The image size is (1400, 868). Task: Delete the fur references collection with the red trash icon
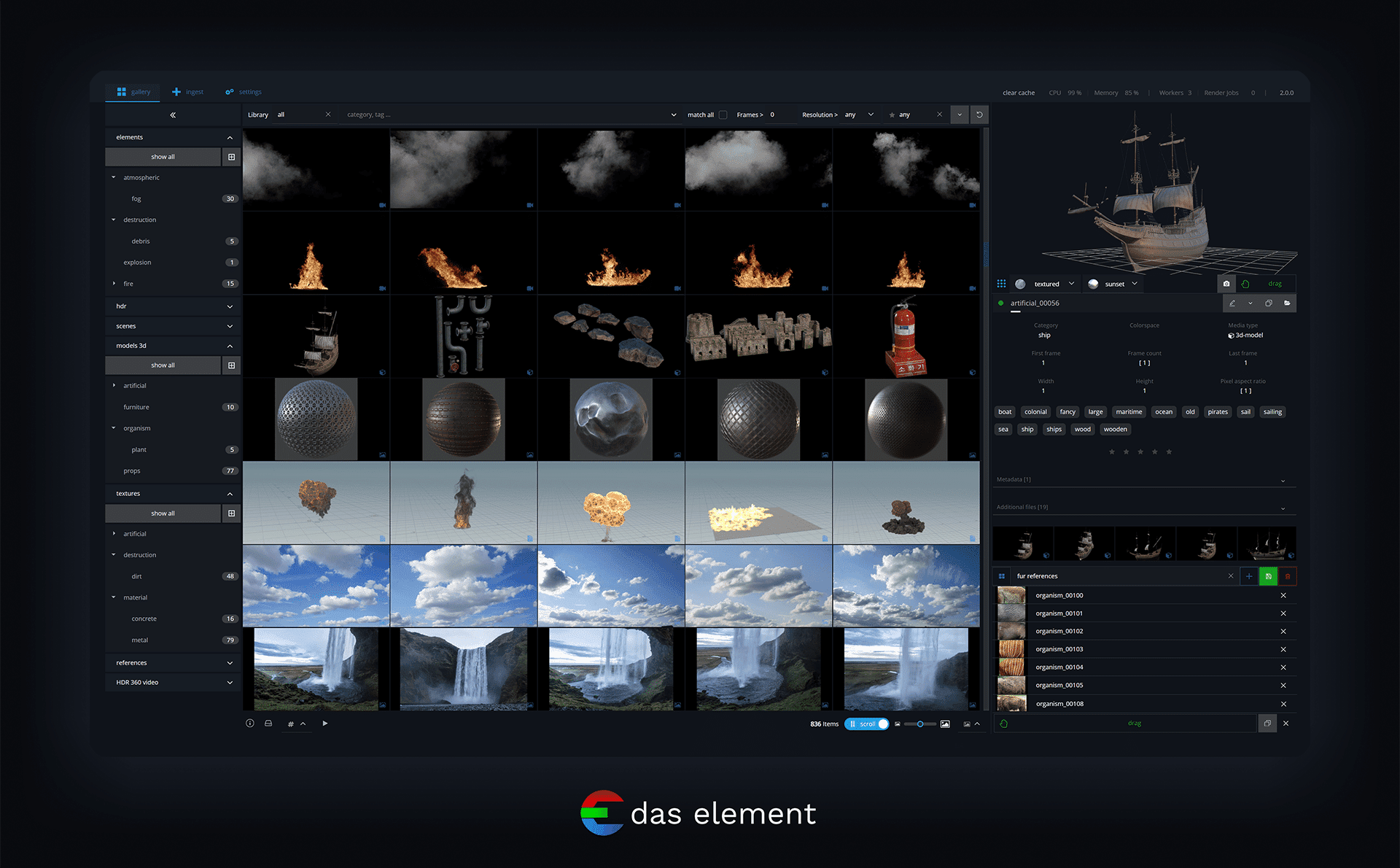1288,576
